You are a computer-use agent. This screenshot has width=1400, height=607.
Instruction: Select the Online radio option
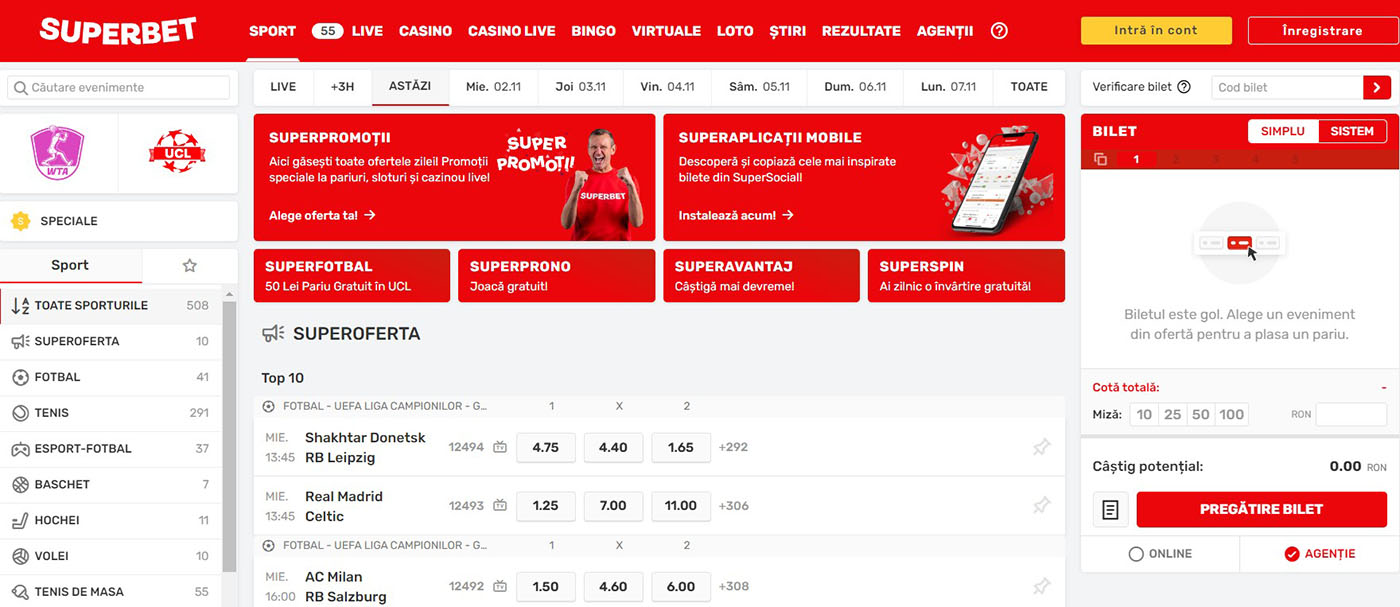tap(1160, 554)
